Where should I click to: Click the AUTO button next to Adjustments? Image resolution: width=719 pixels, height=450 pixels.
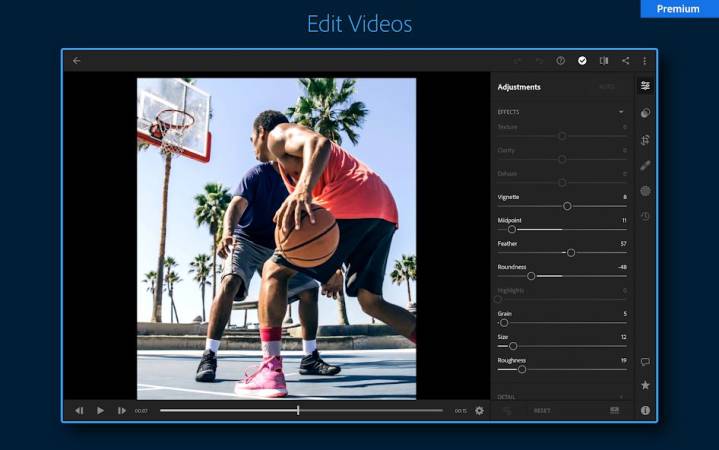[x=607, y=87]
